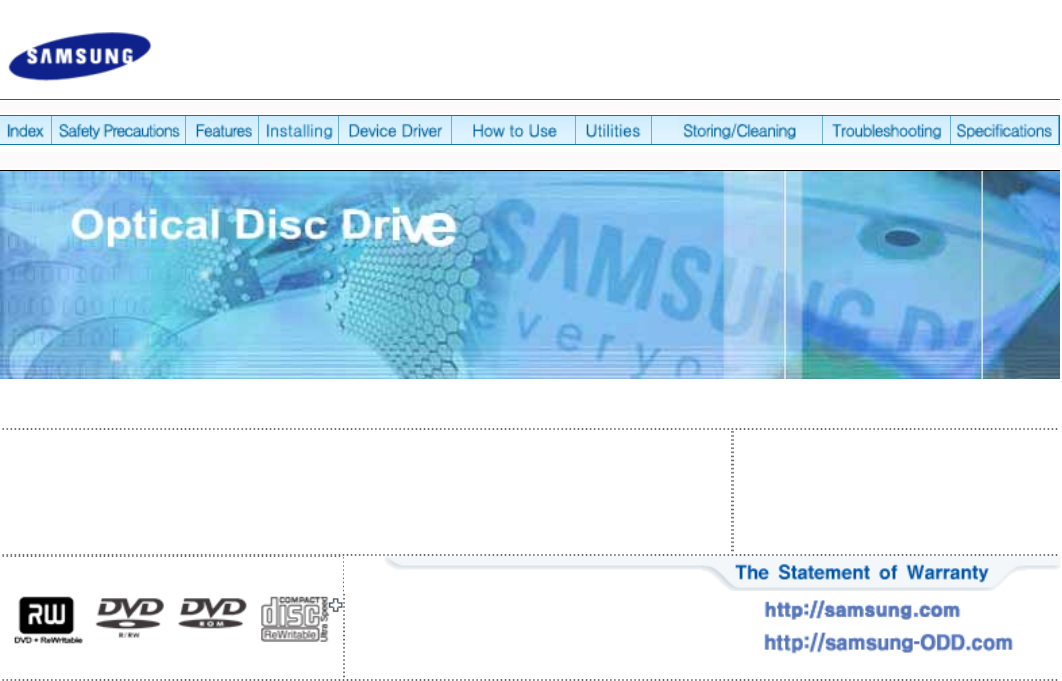Click the Samsung logo at top
1062x681 pixels.
tap(79, 56)
